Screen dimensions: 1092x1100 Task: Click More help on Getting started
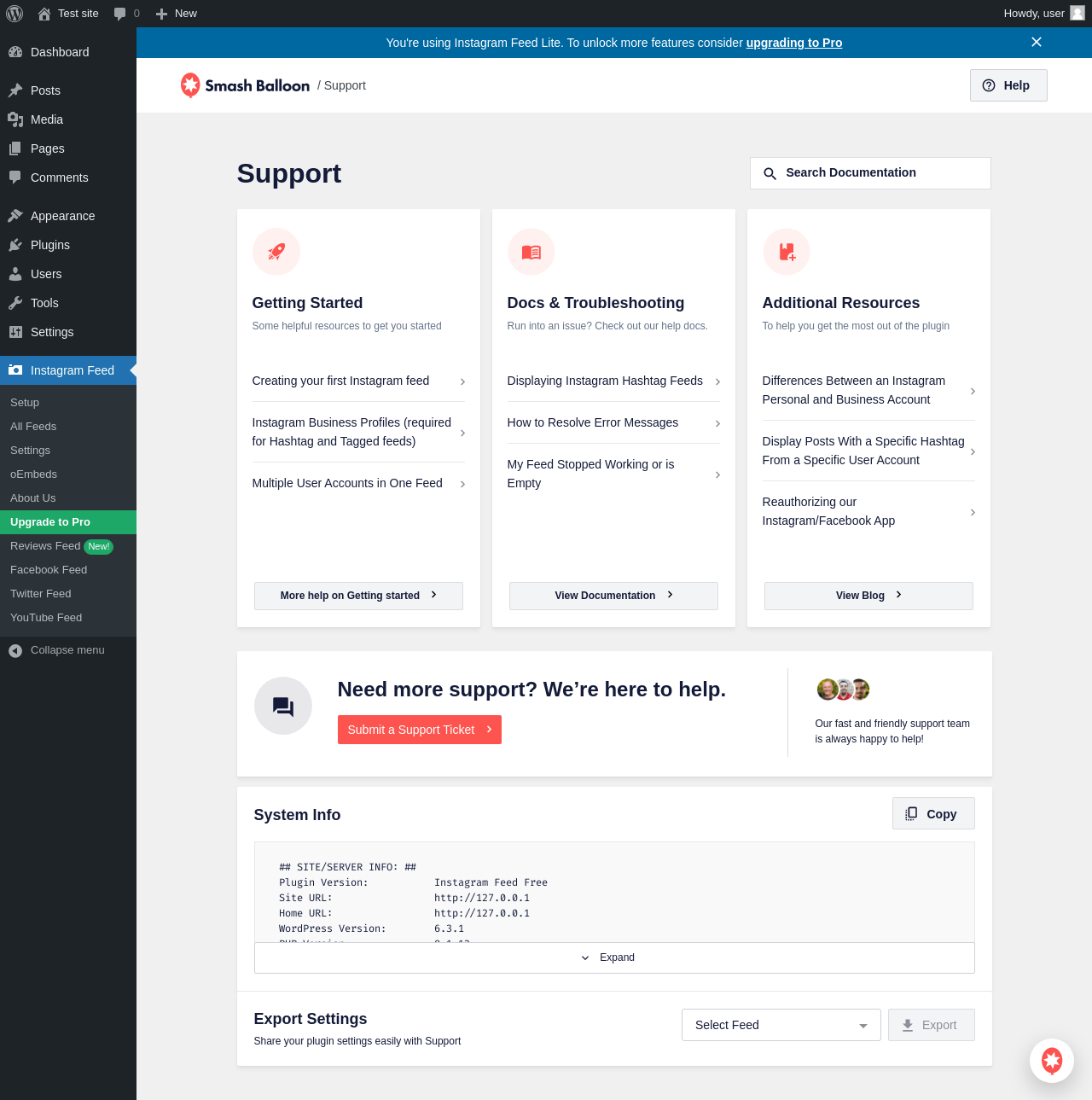coord(358,596)
